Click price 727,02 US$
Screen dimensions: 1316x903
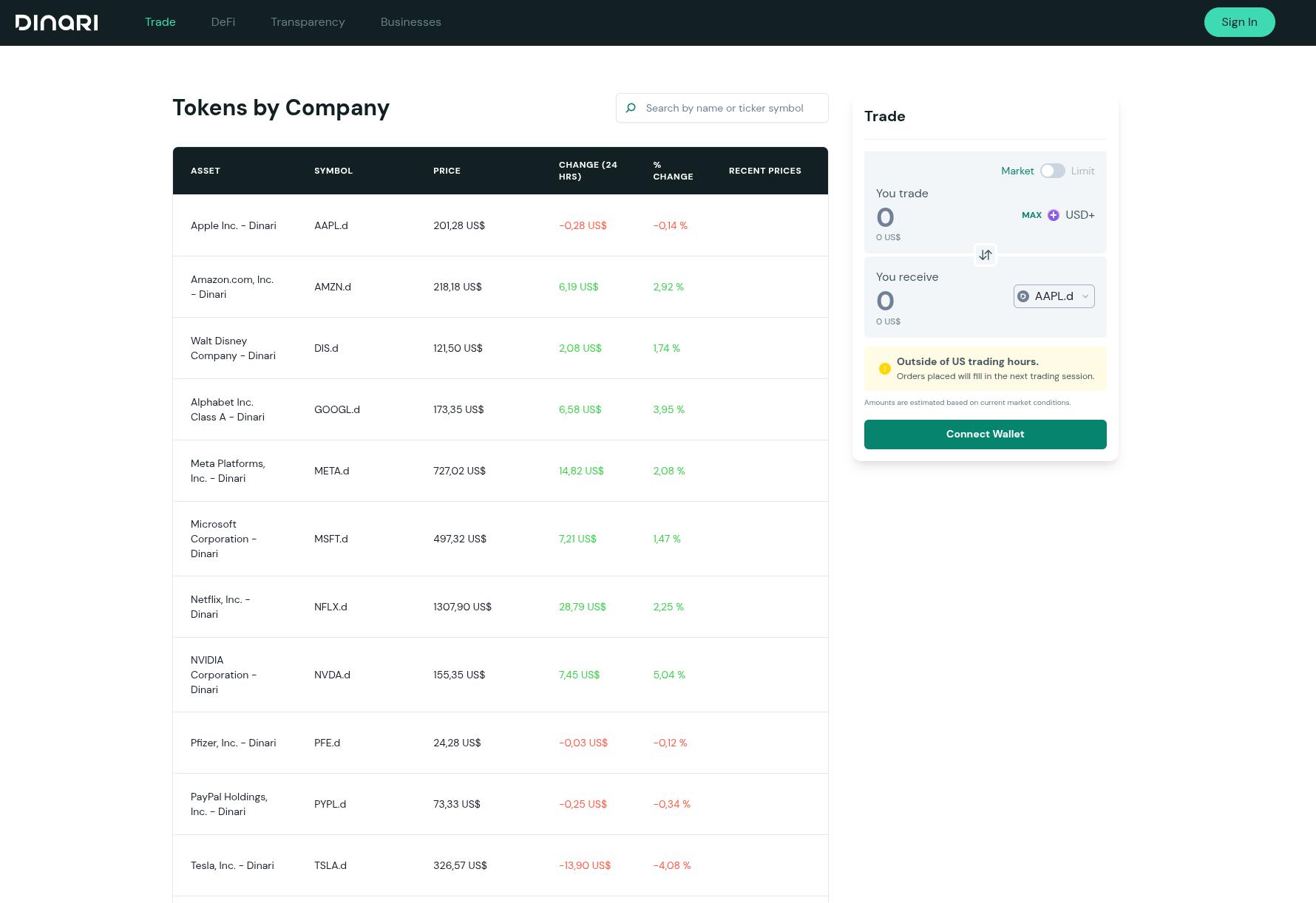point(459,471)
